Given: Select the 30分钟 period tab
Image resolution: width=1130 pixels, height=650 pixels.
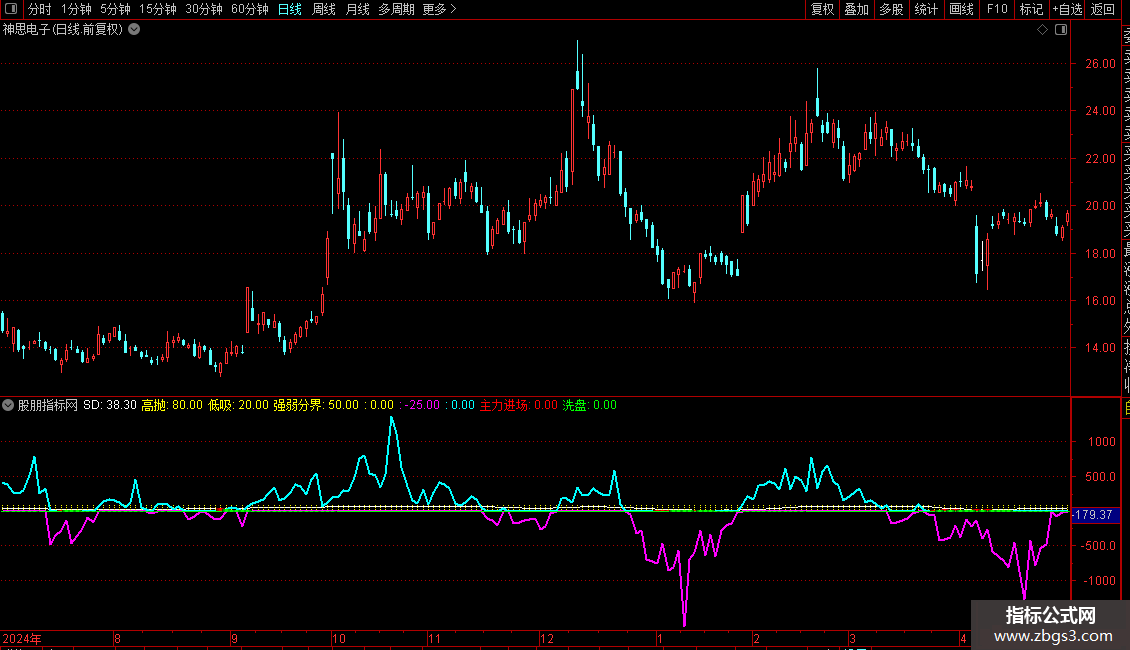Looking at the screenshot, I should click(203, 9).
